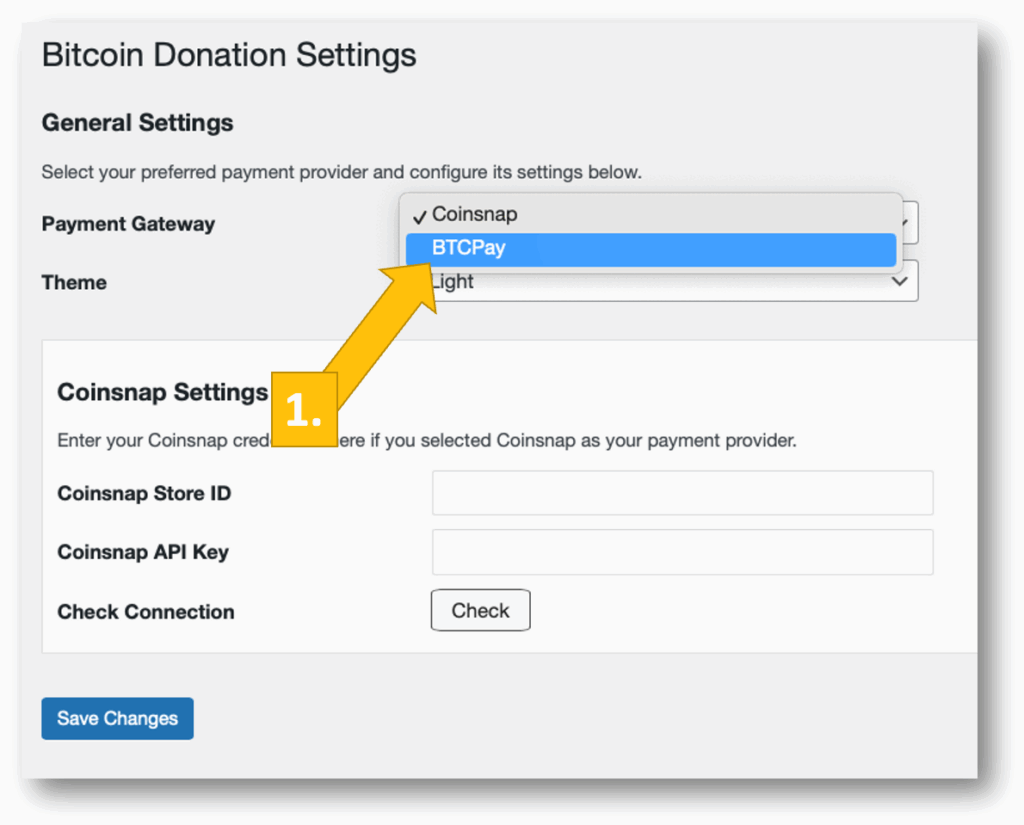Click the General Settings heading
This screenshot has height=825, width=1024.
[x=137, y=123]
